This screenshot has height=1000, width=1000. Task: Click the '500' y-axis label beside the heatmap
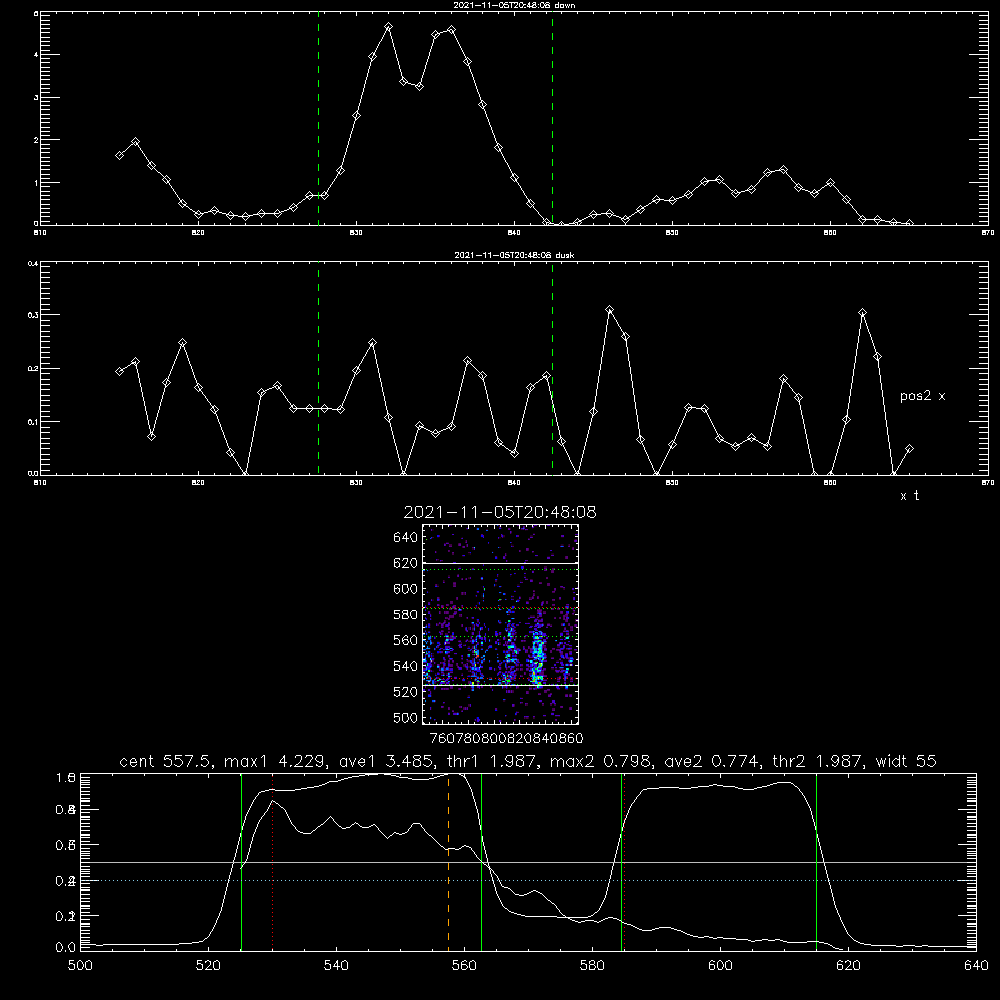click(406, 718)
